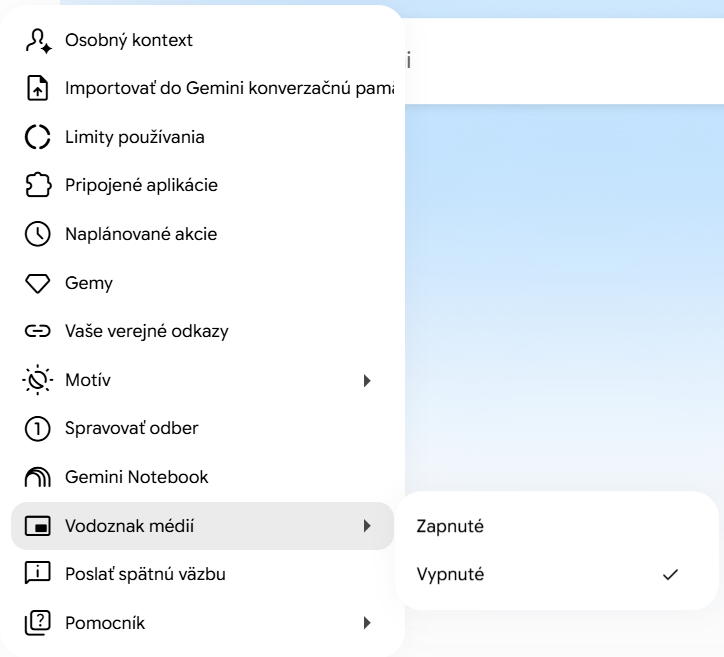Click the Osobný kontext person-sparkle icon

(x=38, y=41)
